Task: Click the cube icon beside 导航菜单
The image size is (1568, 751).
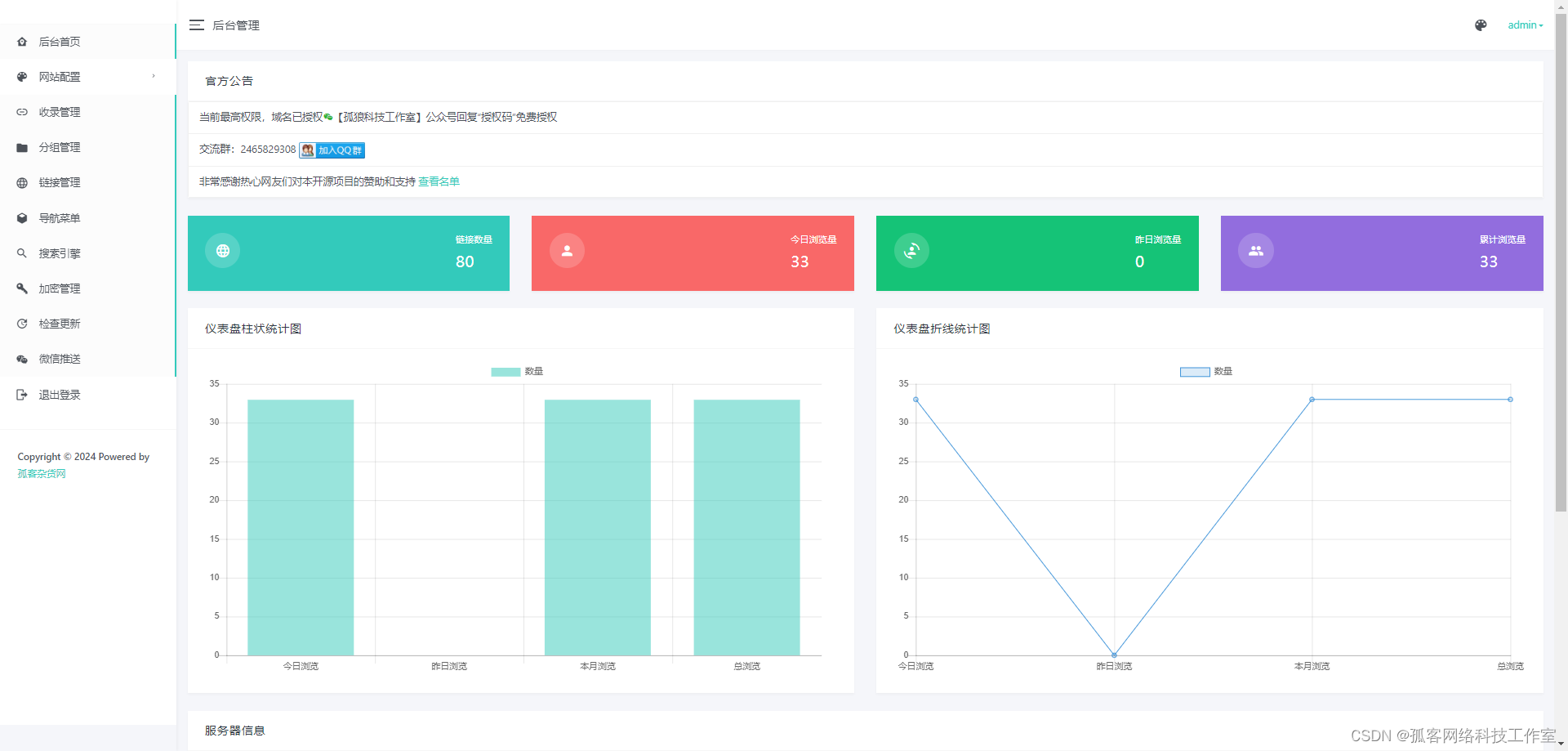Action: coord(22,218)
